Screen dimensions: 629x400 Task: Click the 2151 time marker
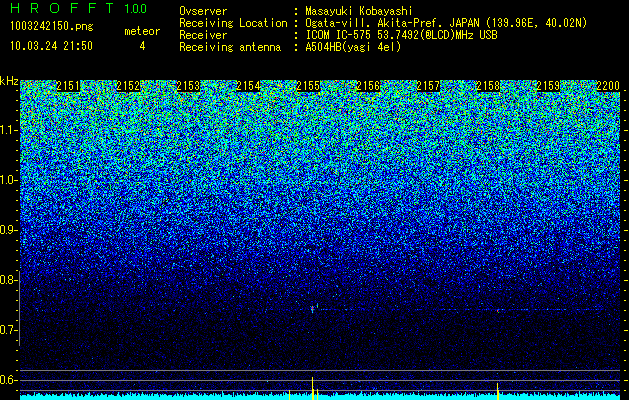coord(68,86)
